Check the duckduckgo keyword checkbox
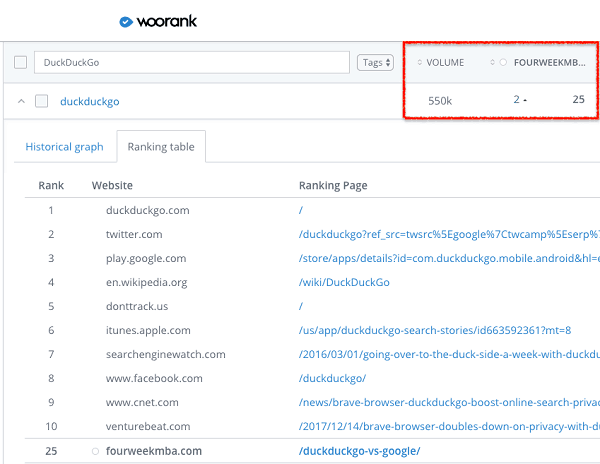The width and height of the screenshot is (600, 464). [x=41, y=101]
